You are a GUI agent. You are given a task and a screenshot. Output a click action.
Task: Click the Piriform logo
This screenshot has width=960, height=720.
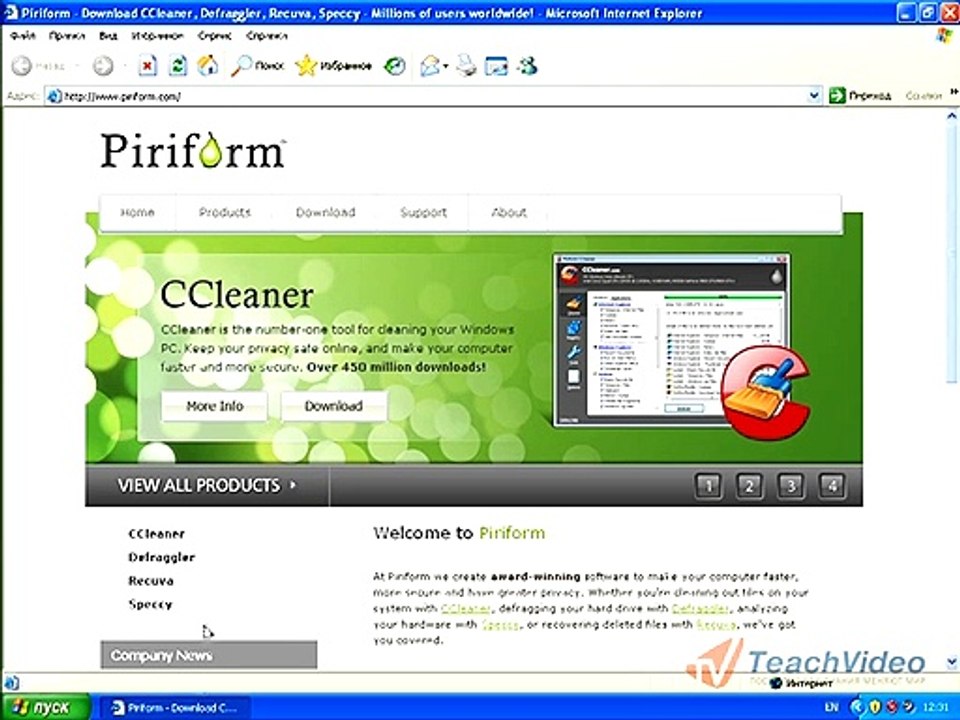[x=193, y=151]
